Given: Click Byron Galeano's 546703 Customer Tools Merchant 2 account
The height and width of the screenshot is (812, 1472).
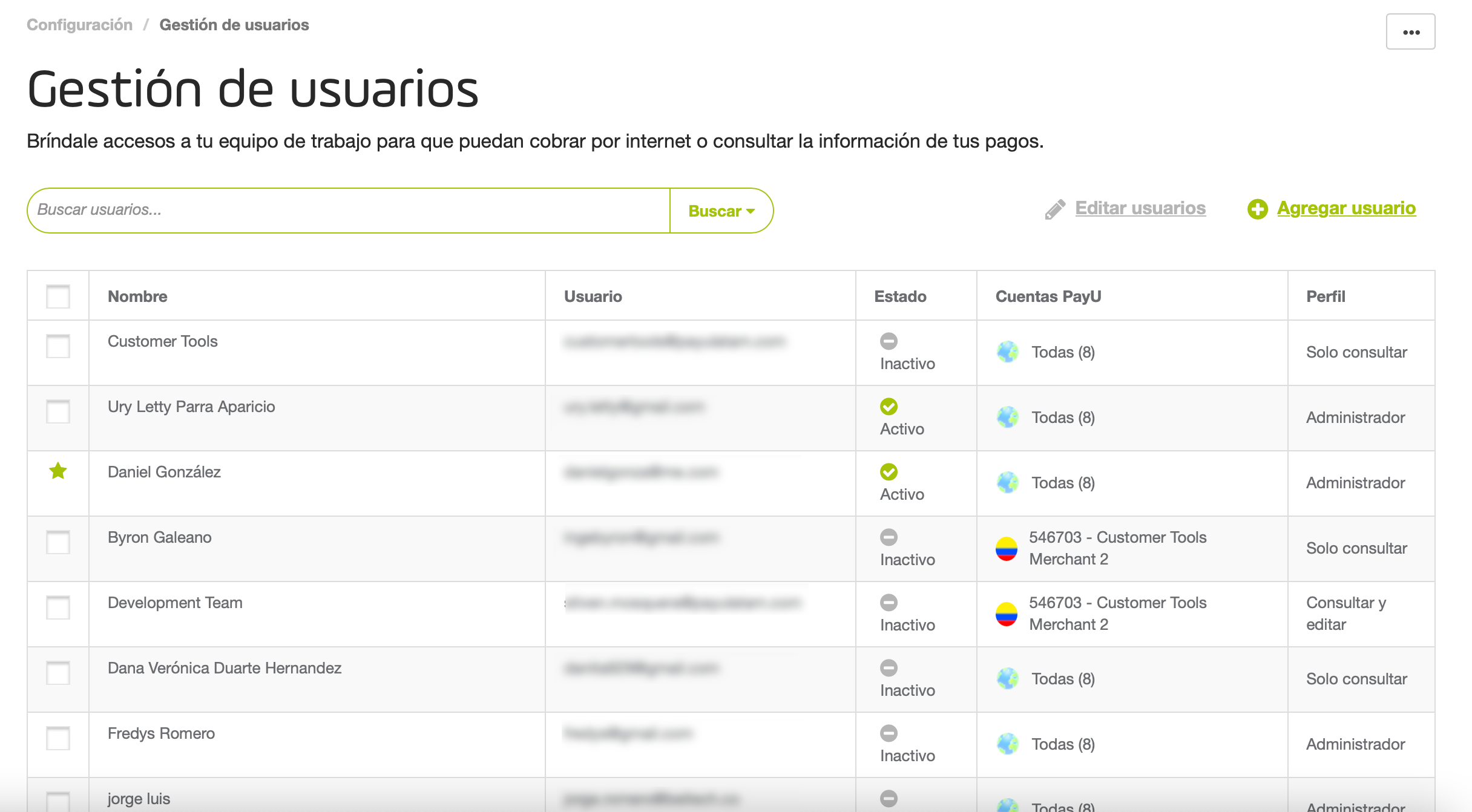Looking at the screenshot, I should (x=1117, y=548).
